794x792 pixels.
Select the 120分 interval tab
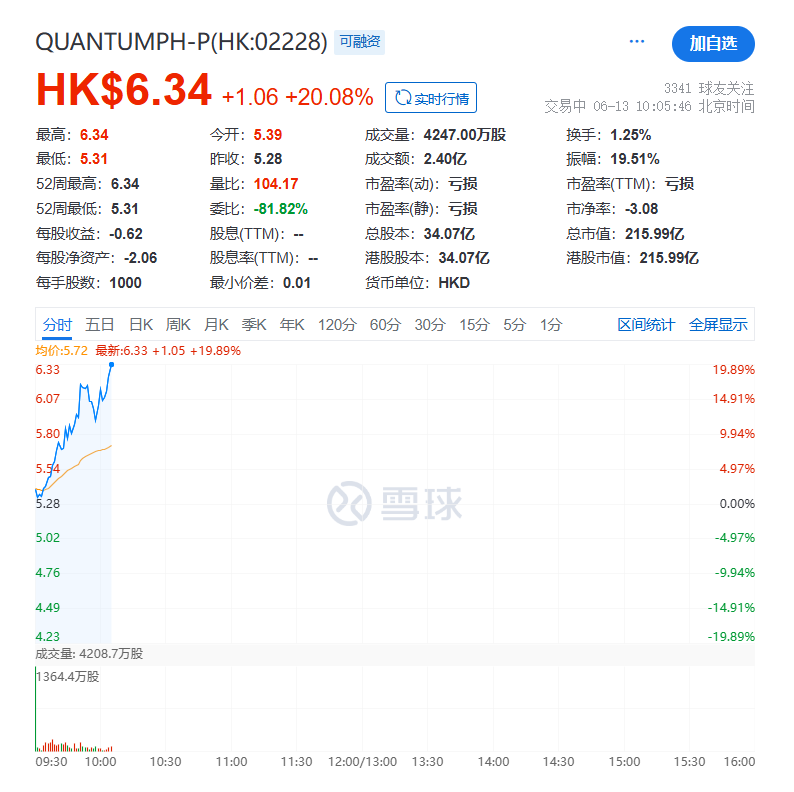[337, 325]
